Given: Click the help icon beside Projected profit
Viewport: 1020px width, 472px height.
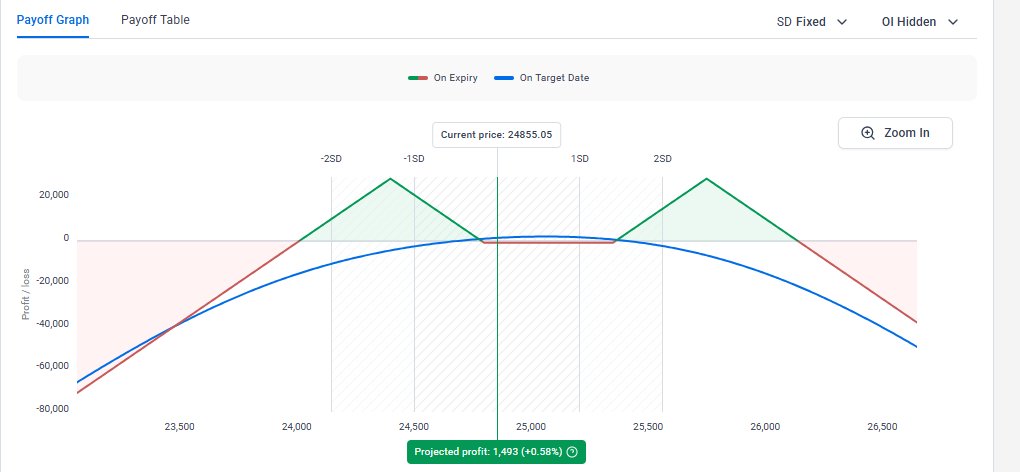Looking at the screenshot, I should (x=572, y=452).
